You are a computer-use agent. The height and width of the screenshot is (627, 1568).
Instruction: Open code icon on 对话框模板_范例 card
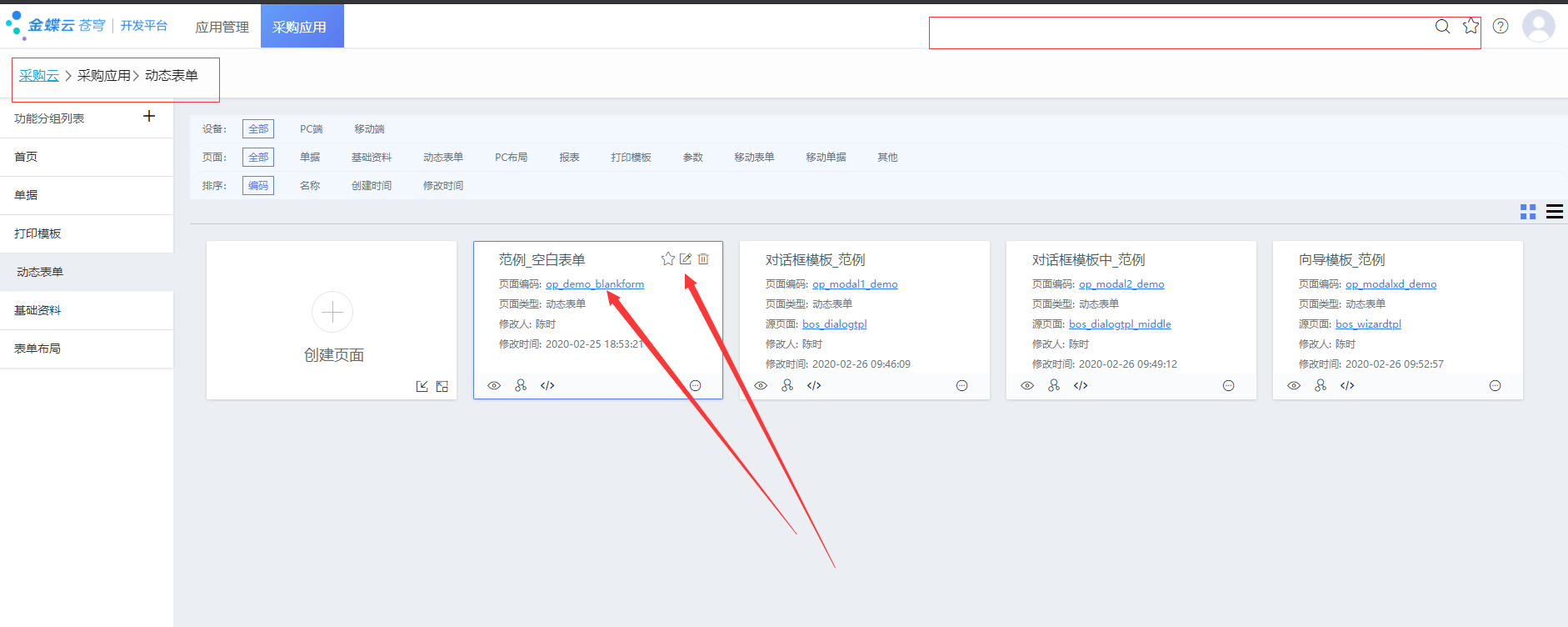(814, 385)
